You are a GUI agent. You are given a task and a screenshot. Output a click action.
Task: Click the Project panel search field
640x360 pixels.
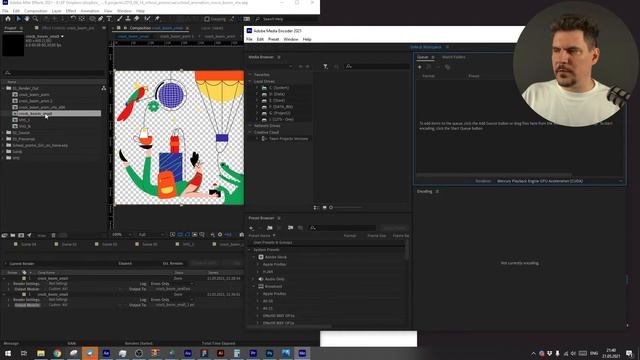(53, 73)
